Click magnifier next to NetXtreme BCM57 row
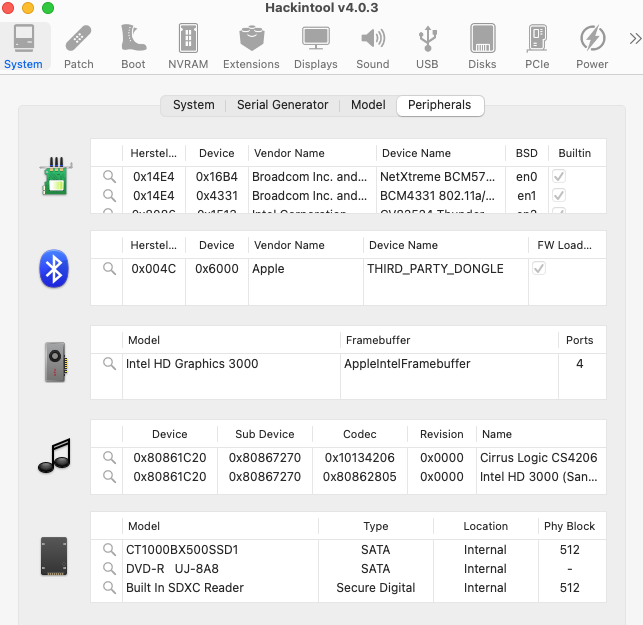Screen dimensions: 643x625 109,176
